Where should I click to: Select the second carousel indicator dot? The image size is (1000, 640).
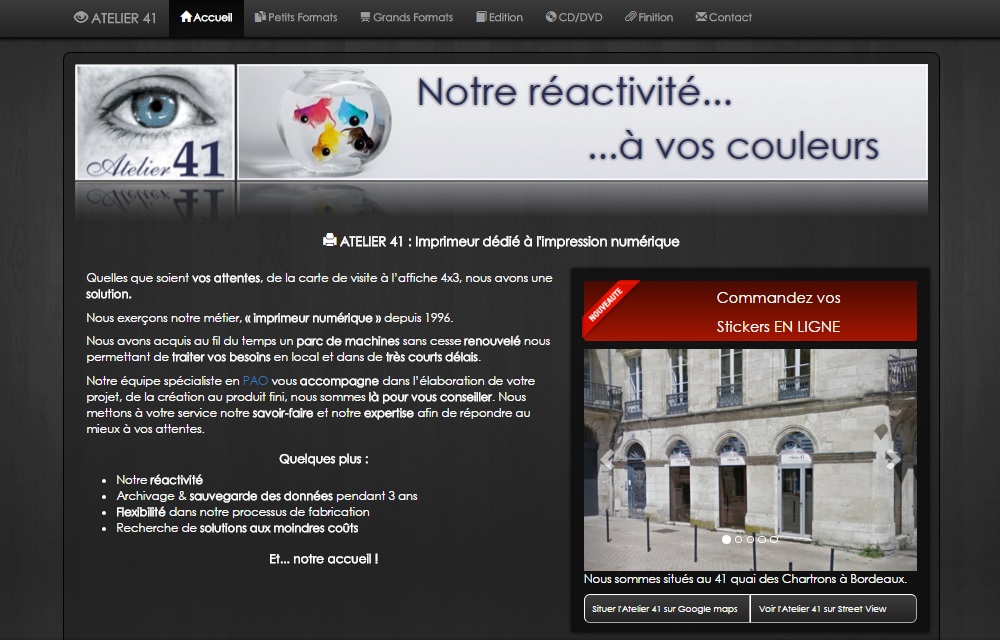[739, 539]
